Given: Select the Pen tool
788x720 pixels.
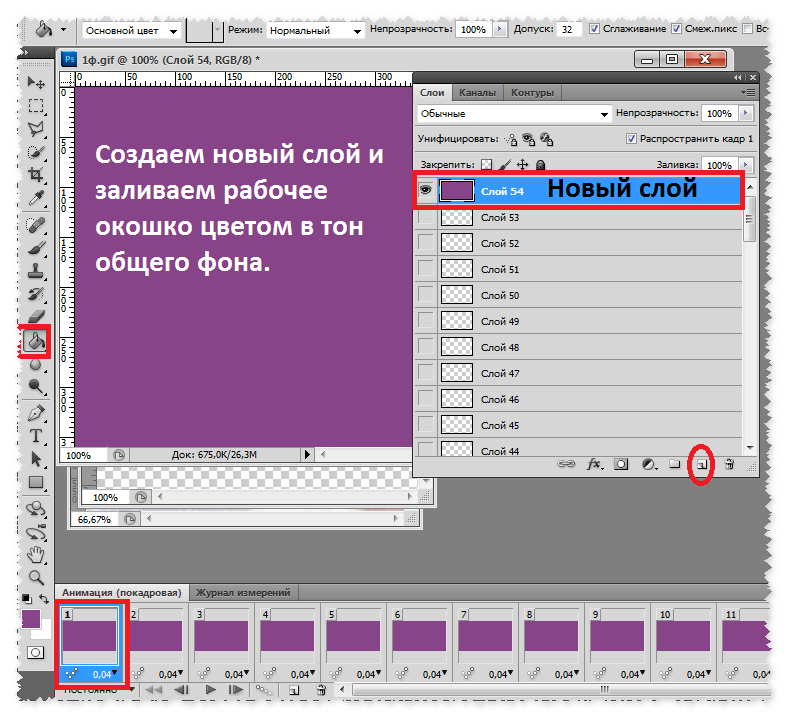Looking at the screenshot, I should (x=36, y=413).
